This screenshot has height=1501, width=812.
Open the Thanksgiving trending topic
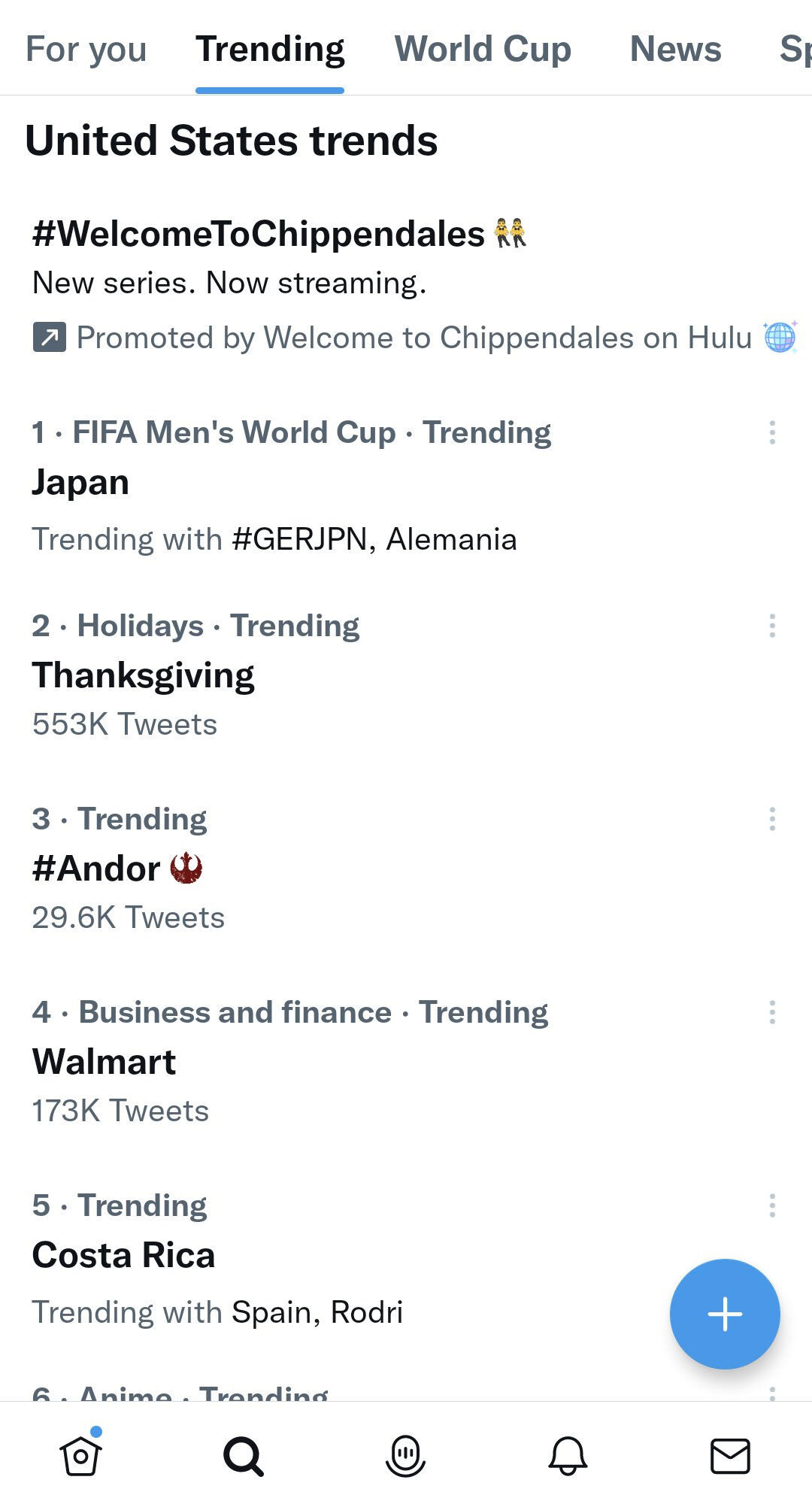144,675
